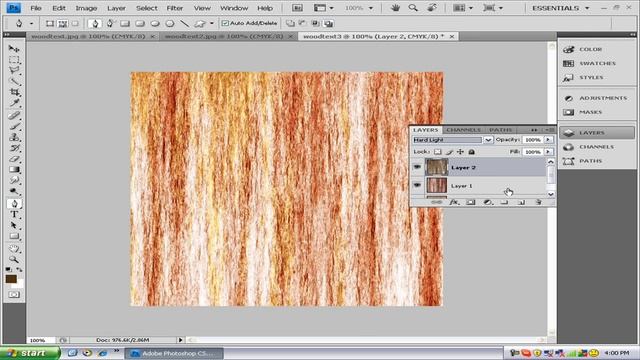Toggle Auto Add/Delete checkbox
This screenshot has height=360, width=640.
point(225,23)
